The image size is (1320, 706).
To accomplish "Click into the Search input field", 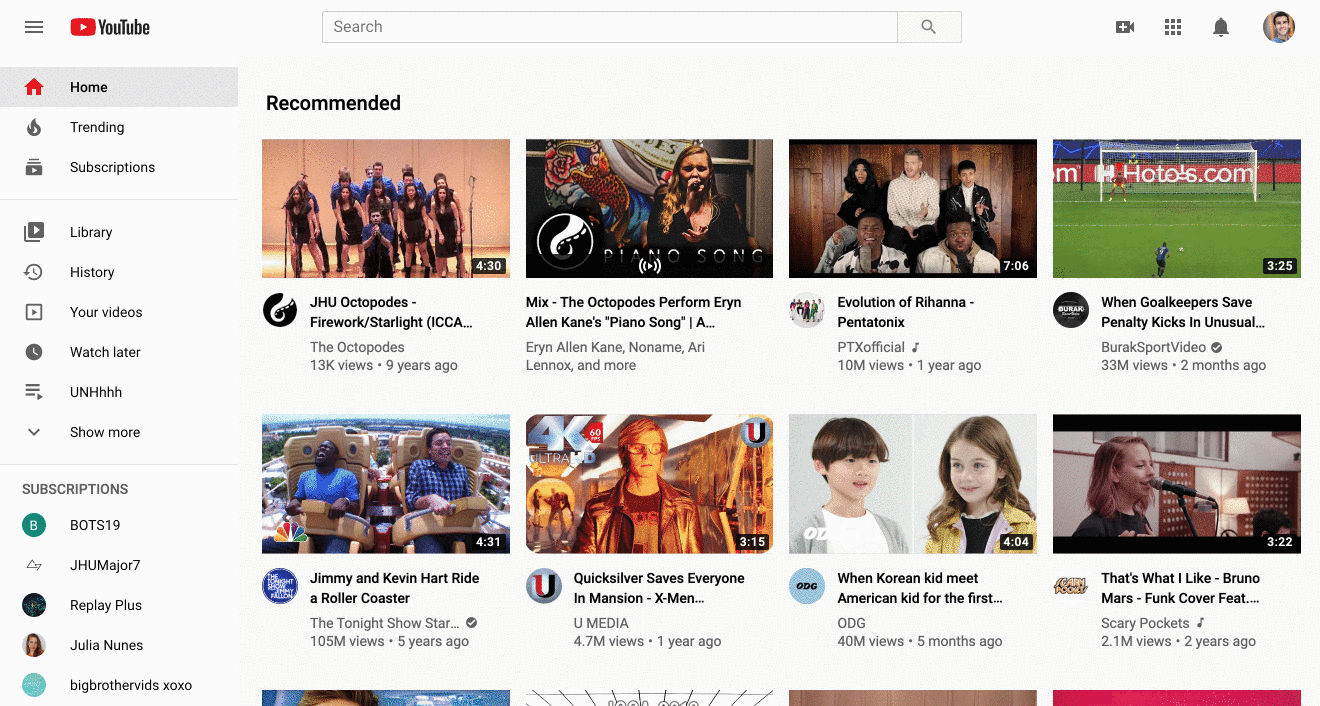I will pyautogui.click(x=609, y=27).
